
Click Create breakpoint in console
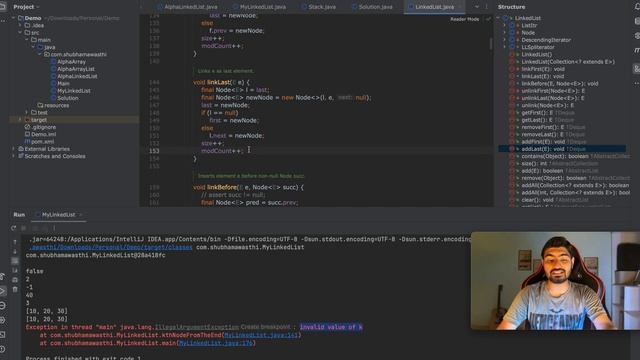coord(265,327)
